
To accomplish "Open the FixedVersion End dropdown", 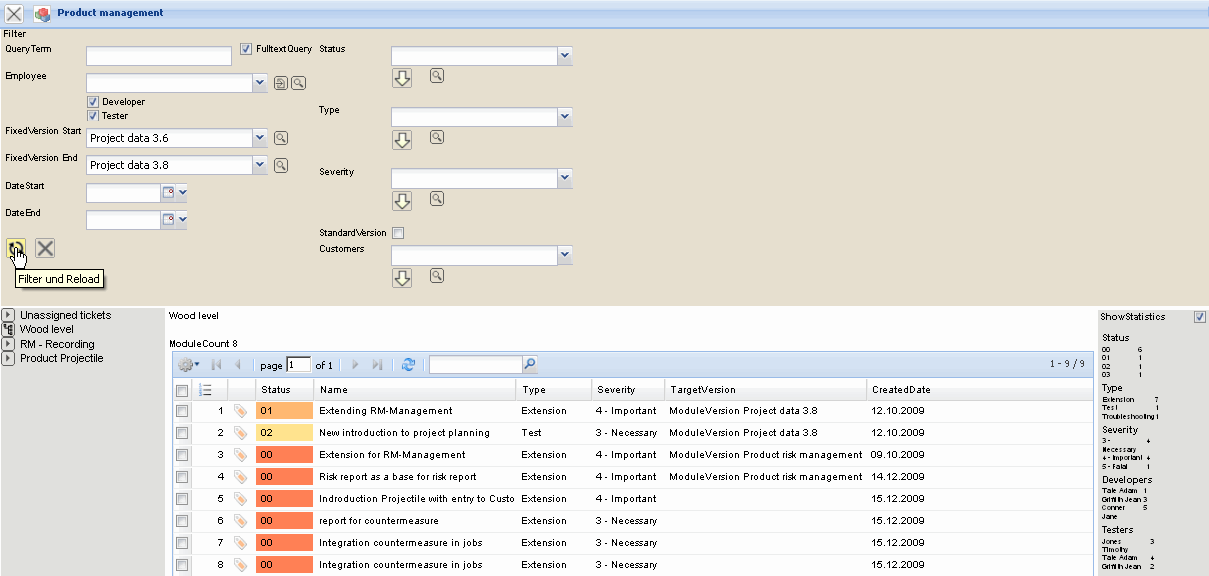I will tap(260, 165).
